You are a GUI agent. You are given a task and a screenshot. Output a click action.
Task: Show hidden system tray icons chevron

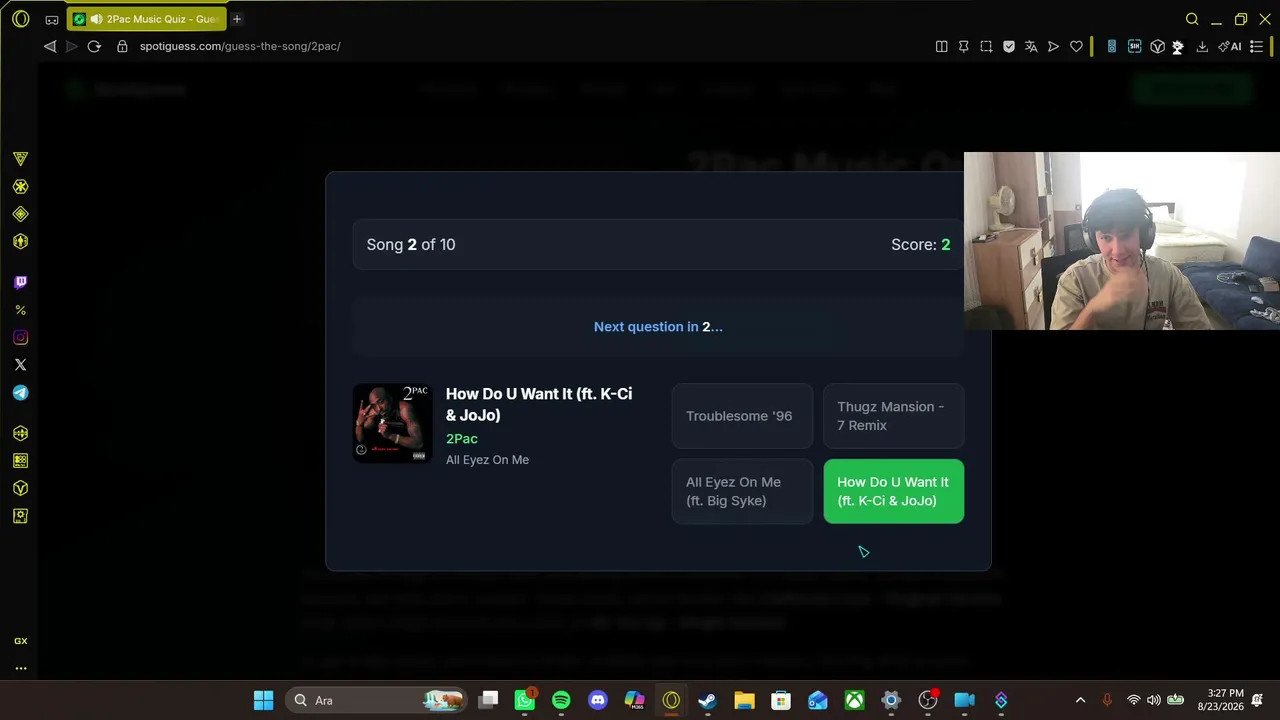tap(1080, 700)
